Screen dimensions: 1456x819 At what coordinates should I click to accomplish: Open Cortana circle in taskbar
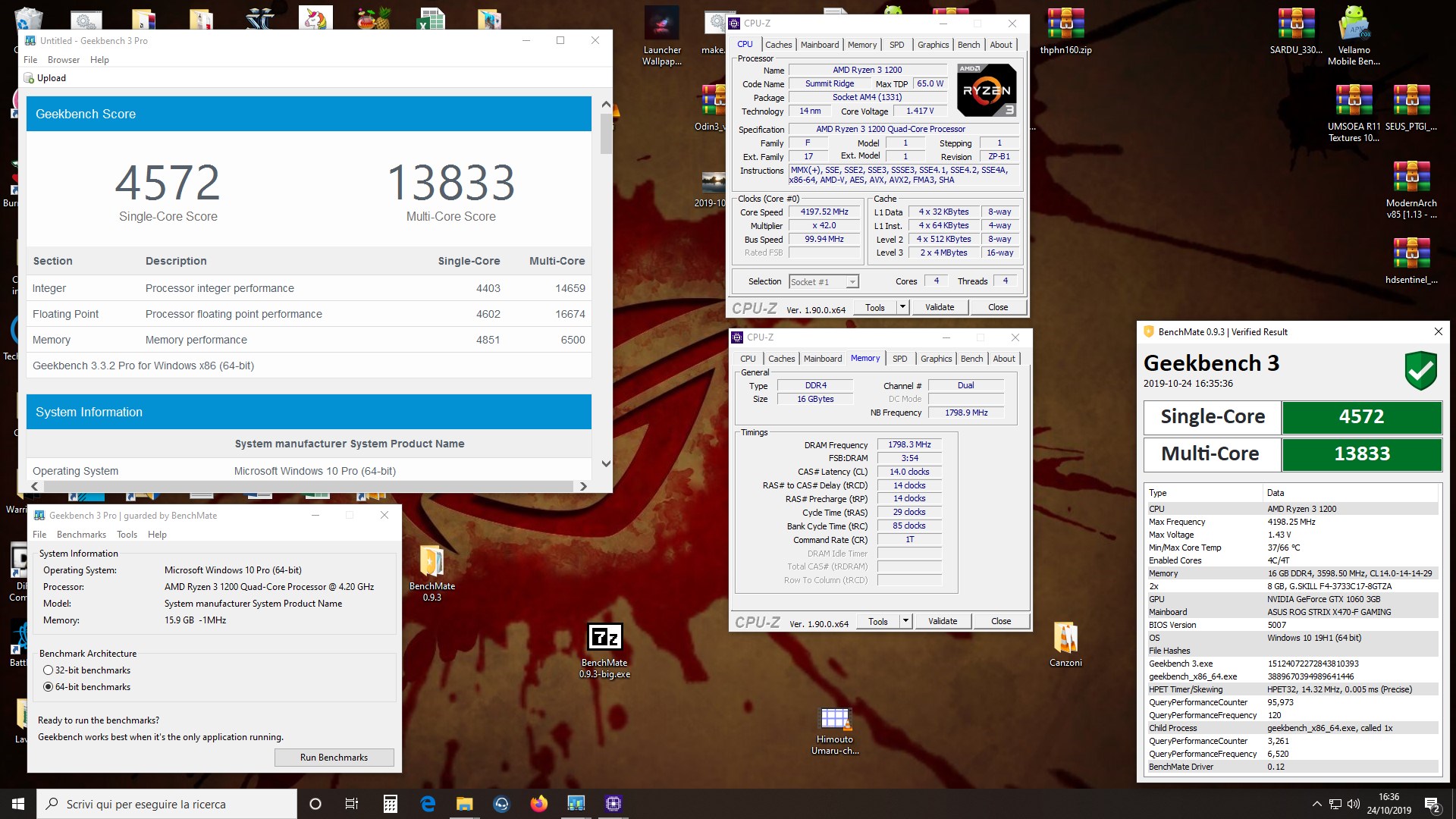[315, 804]
